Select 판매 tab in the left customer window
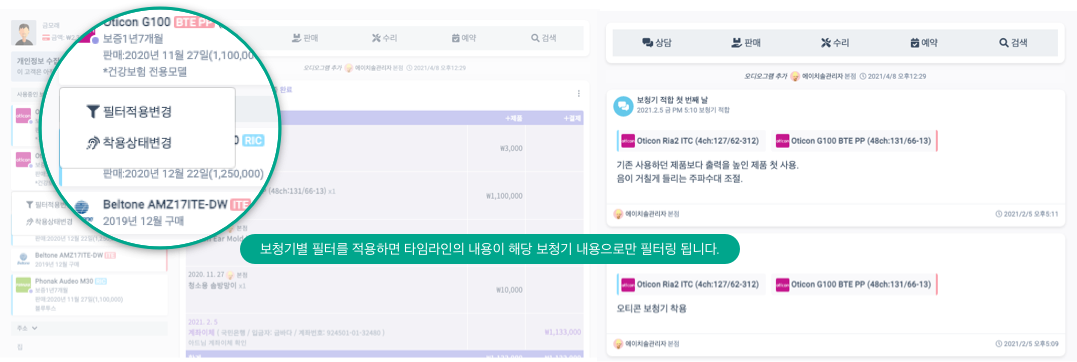 click(306, 38)
